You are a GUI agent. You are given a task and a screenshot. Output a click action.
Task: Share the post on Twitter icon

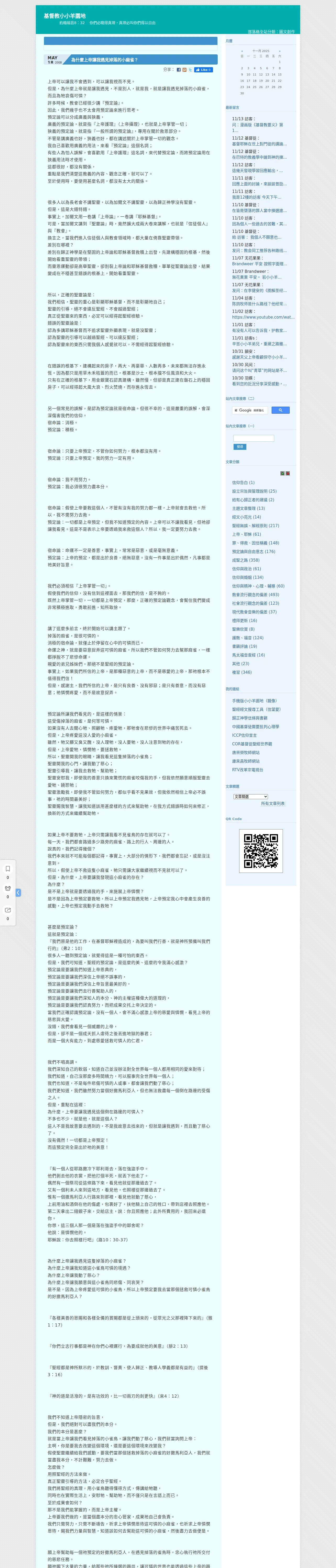(190, 70)
